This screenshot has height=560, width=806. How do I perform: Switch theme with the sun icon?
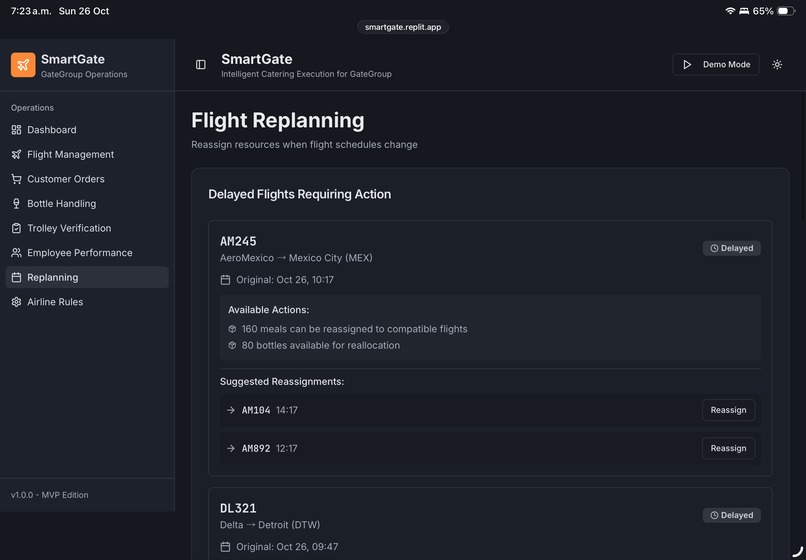(777, 64)
